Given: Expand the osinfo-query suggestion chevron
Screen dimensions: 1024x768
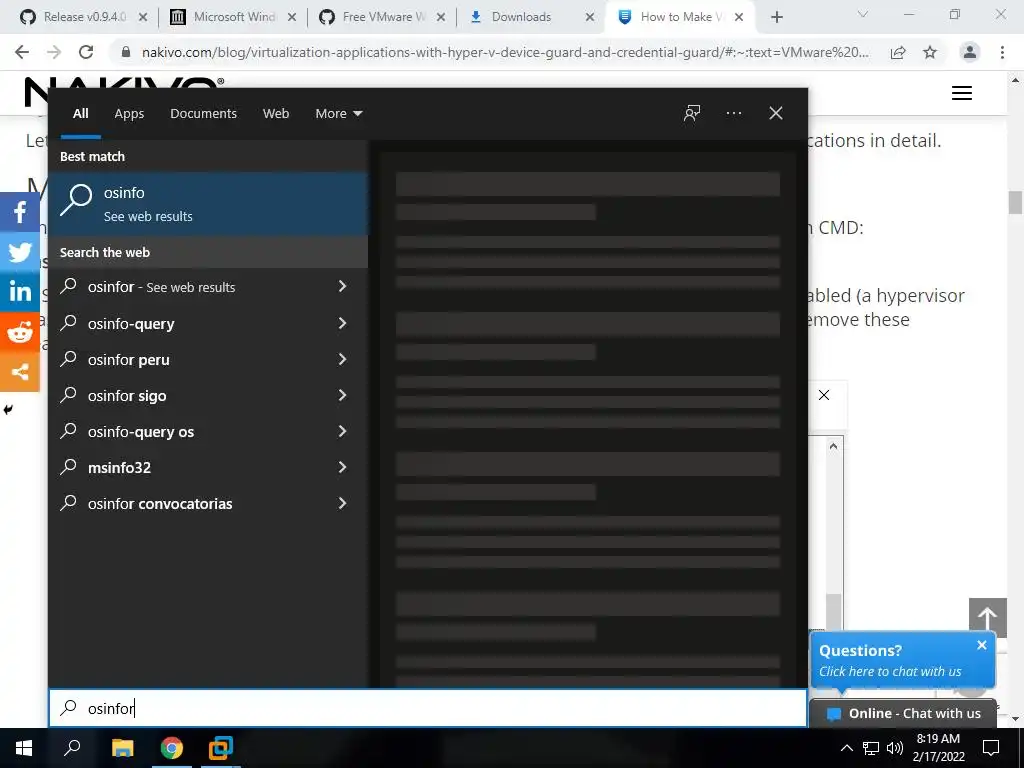Looking at the screenshot, I should pos(342,323).
